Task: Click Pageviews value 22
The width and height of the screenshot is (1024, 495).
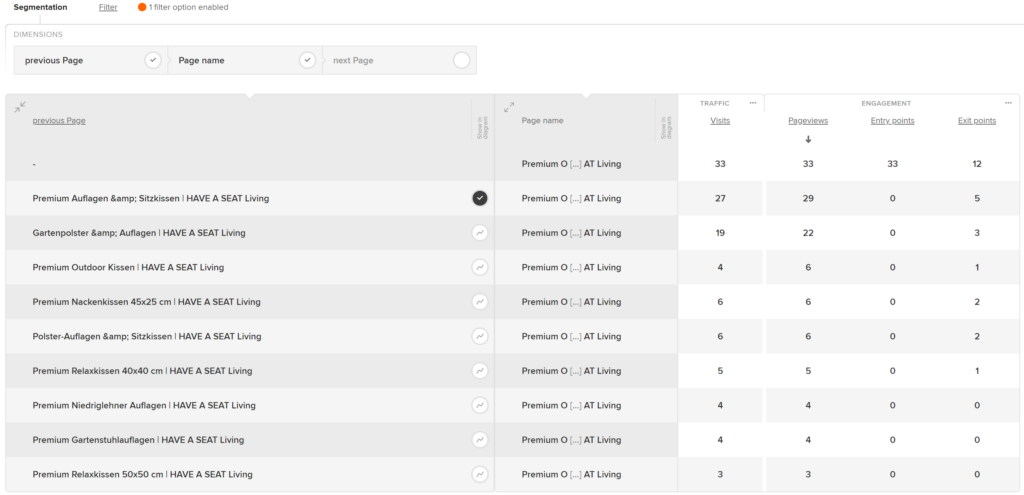Action: click(808, 232)
